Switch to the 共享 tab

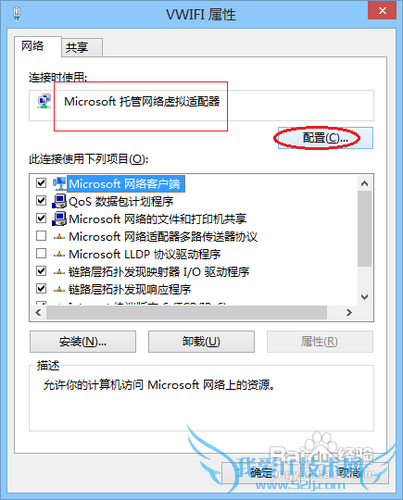click(x=77, y=48)
